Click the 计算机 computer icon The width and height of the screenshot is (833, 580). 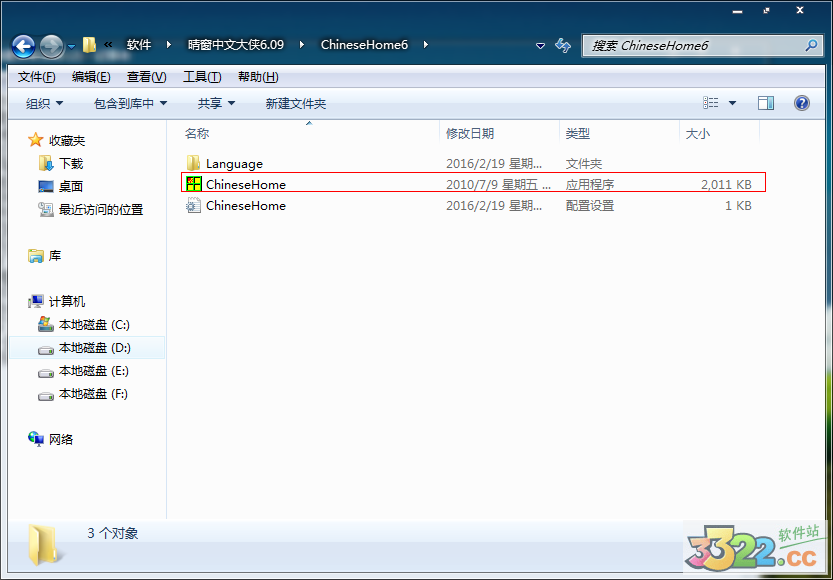(x=36, y=302)
